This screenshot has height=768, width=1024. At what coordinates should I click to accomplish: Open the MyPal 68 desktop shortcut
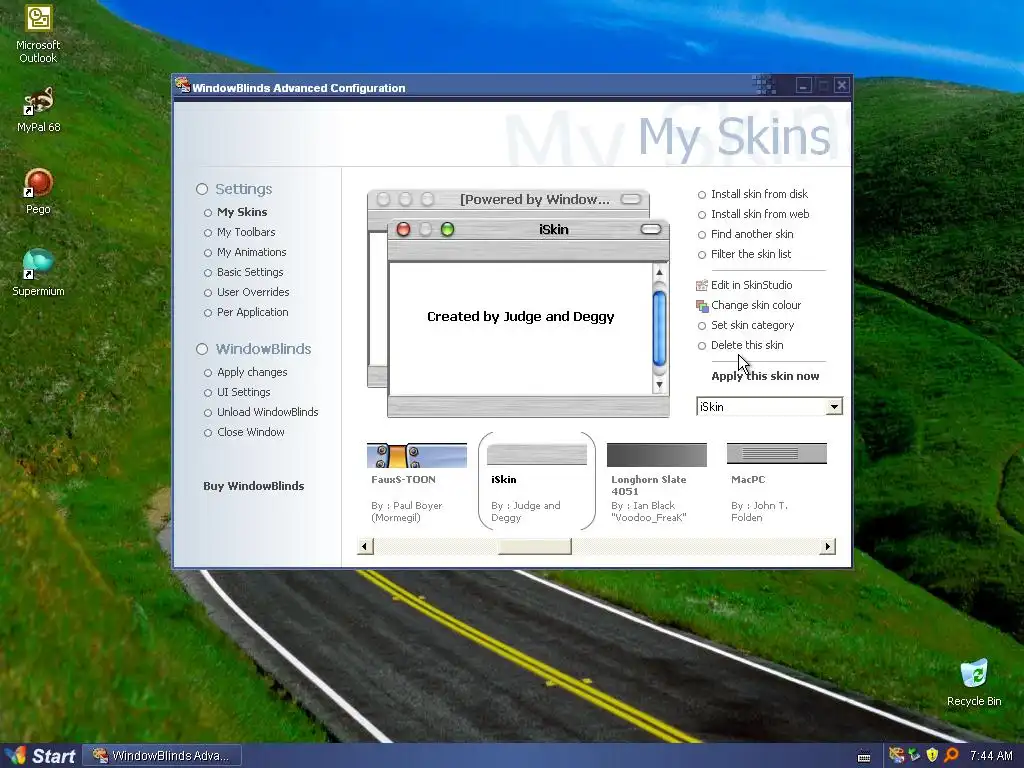click(38, 110)
